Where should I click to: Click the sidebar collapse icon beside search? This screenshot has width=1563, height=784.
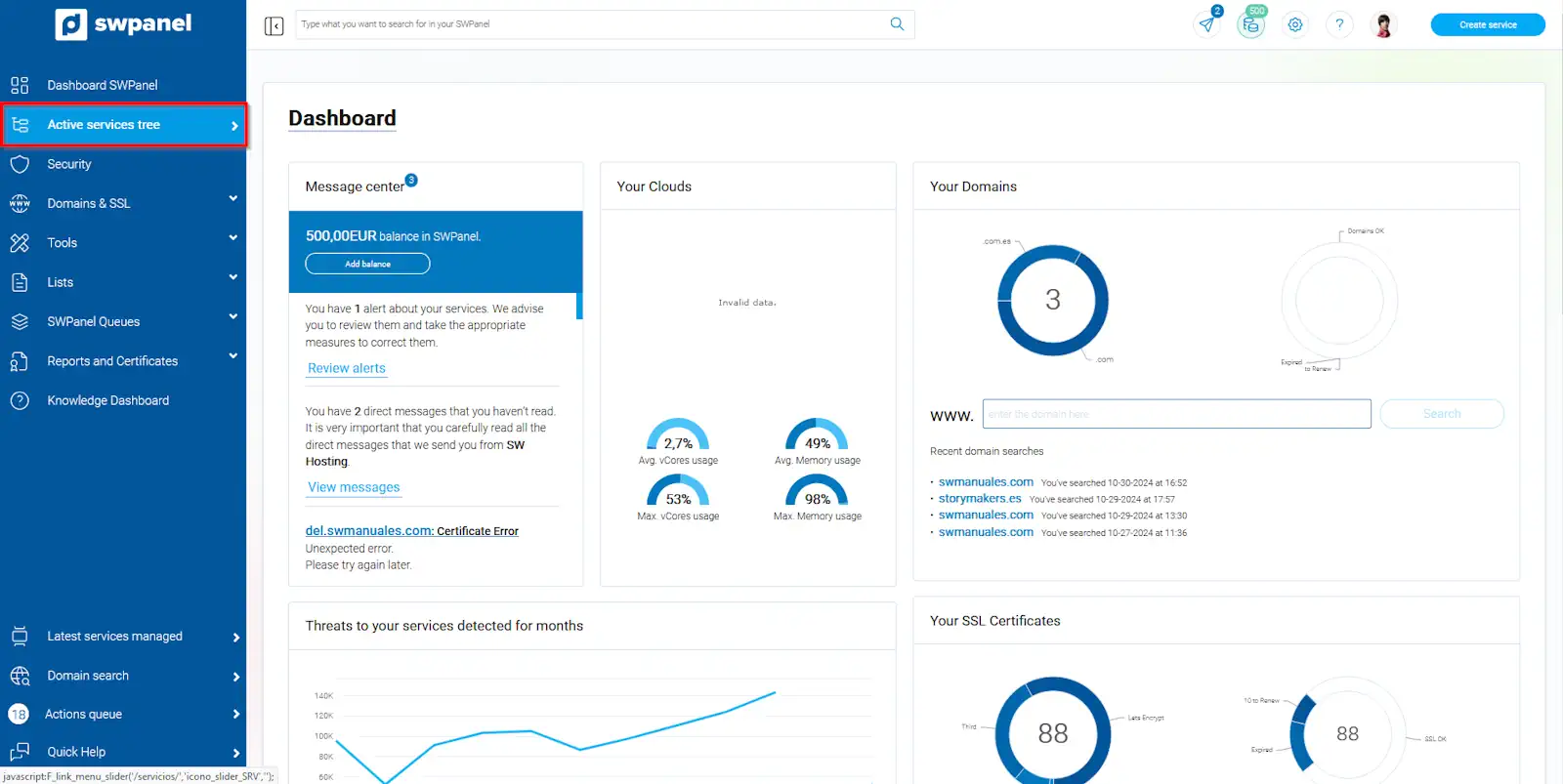tap(274, 25)
